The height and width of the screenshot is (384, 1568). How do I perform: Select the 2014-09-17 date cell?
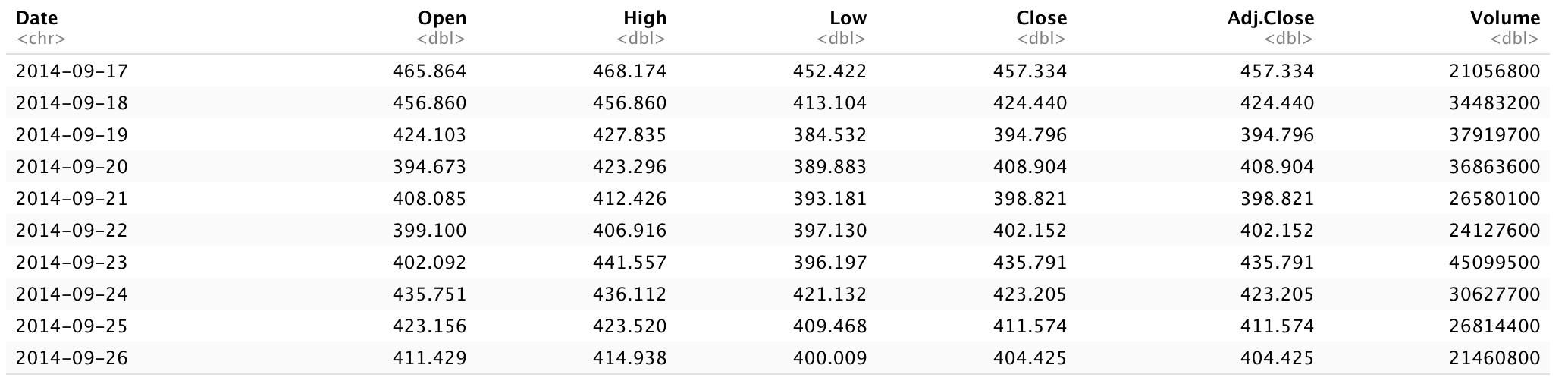point(72,71)
